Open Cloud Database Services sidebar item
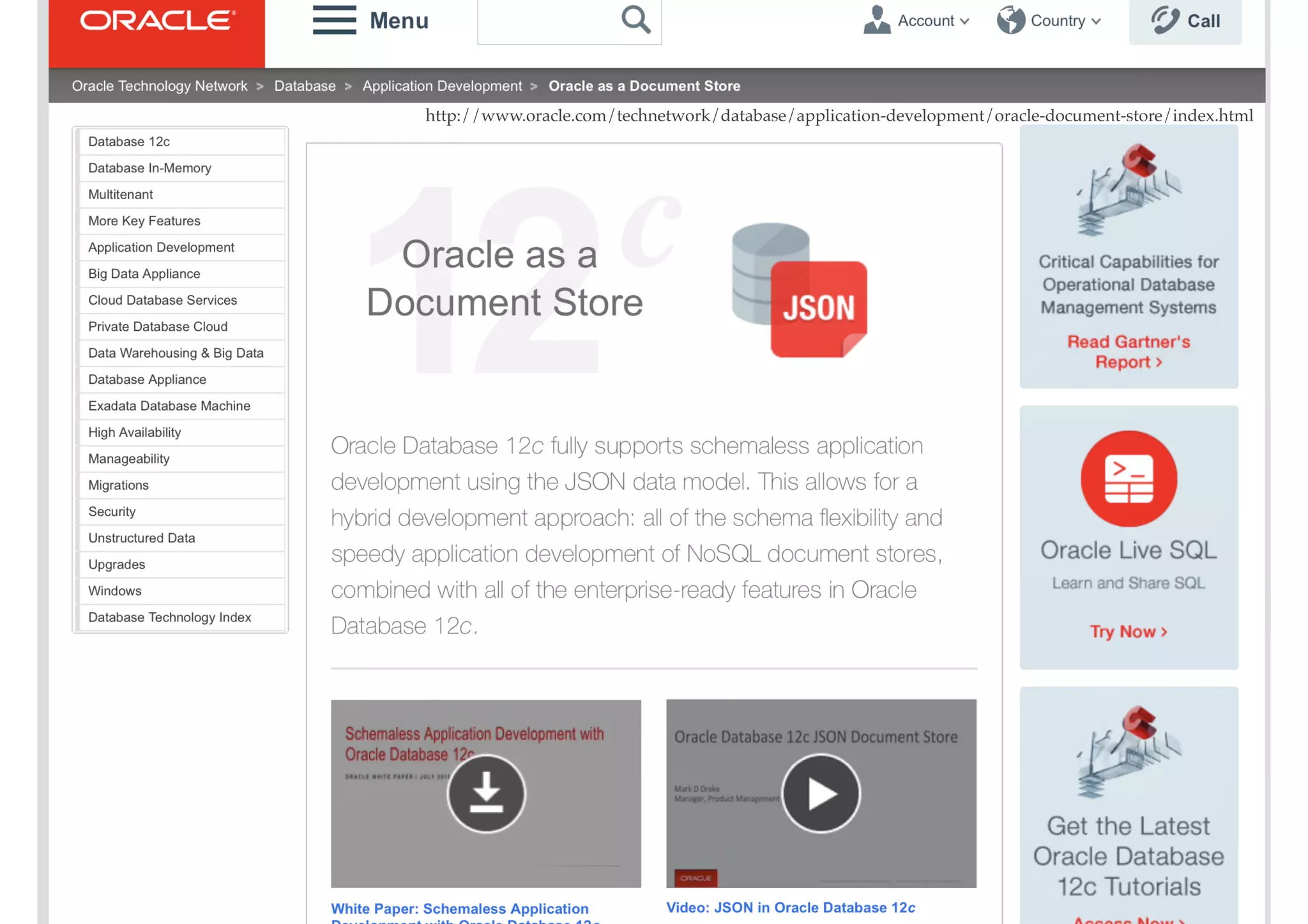This screenshot has width=1308, height=924. click(181, 300)
